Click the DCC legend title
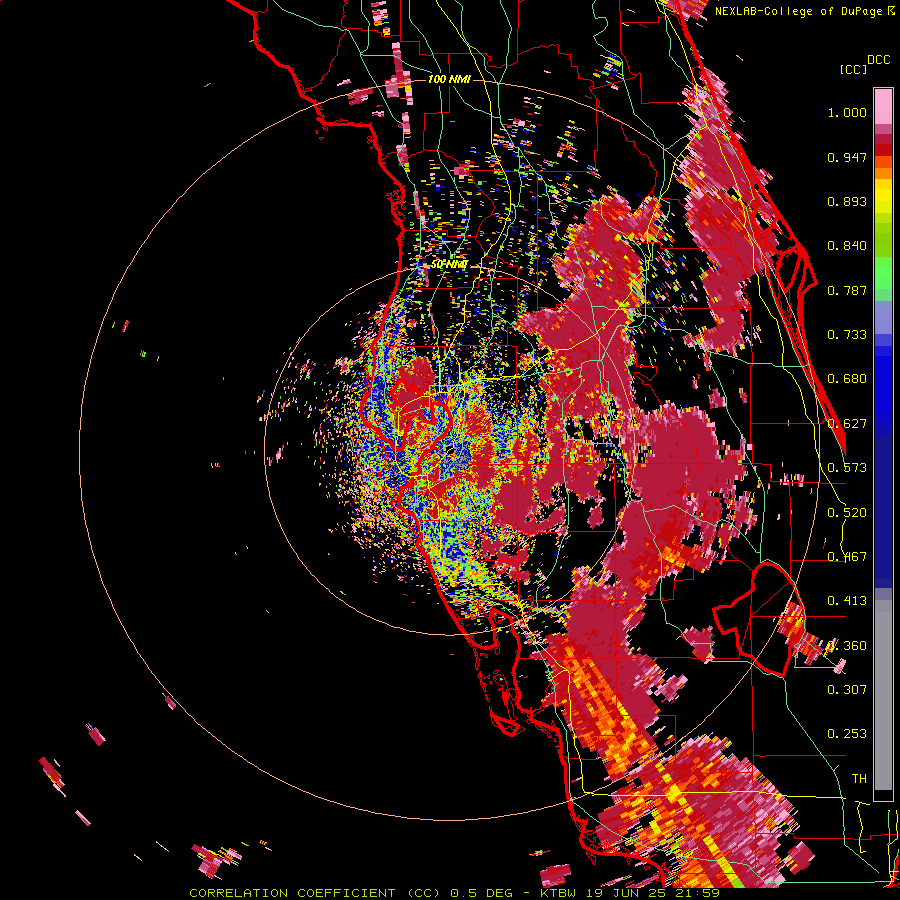Screen dimensions: 900x900 [878, 59]
